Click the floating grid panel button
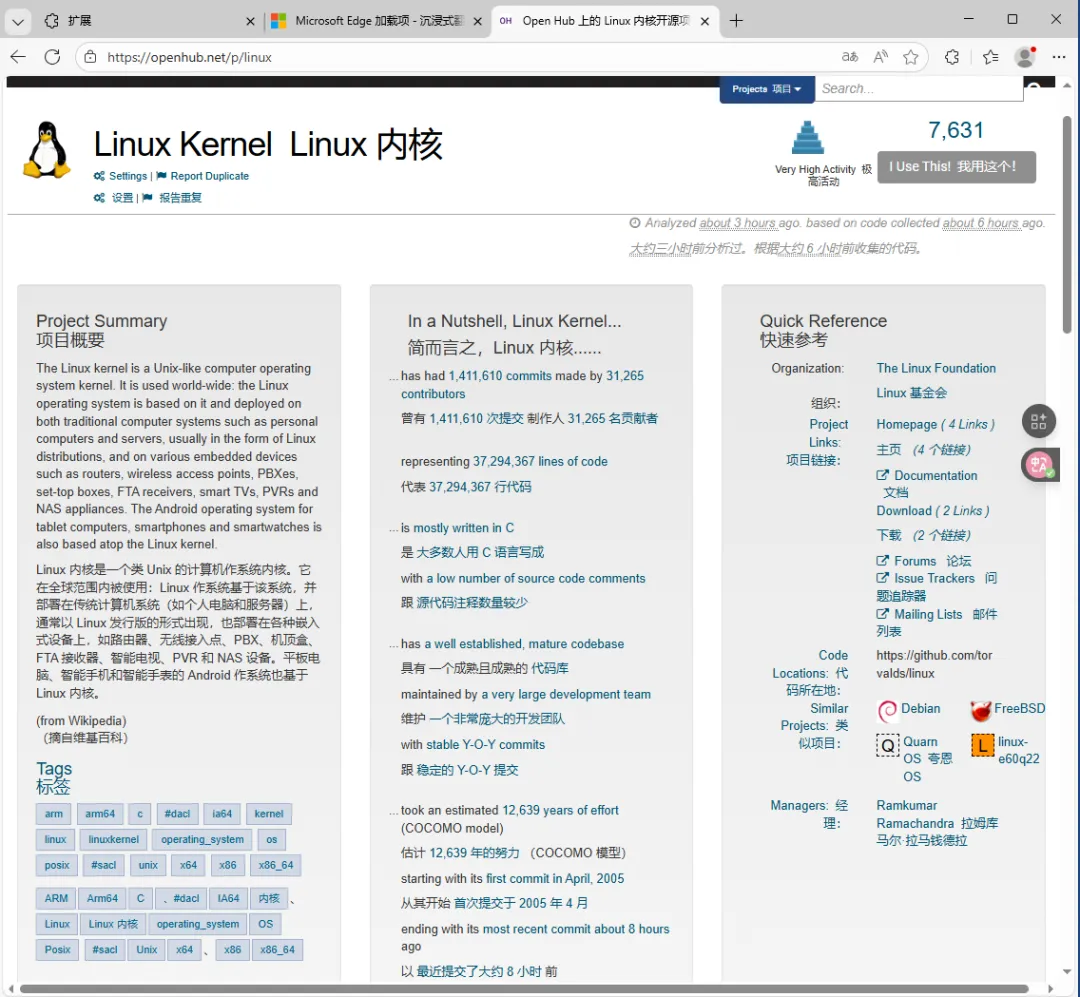Screen dimensions: 1080x997 click(x=1039, y=421)
